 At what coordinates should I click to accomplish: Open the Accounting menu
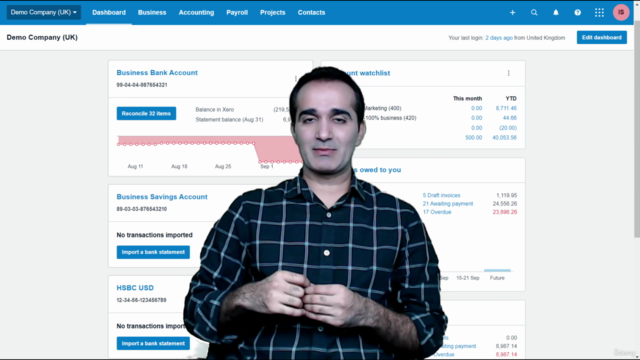click(196, 13)
